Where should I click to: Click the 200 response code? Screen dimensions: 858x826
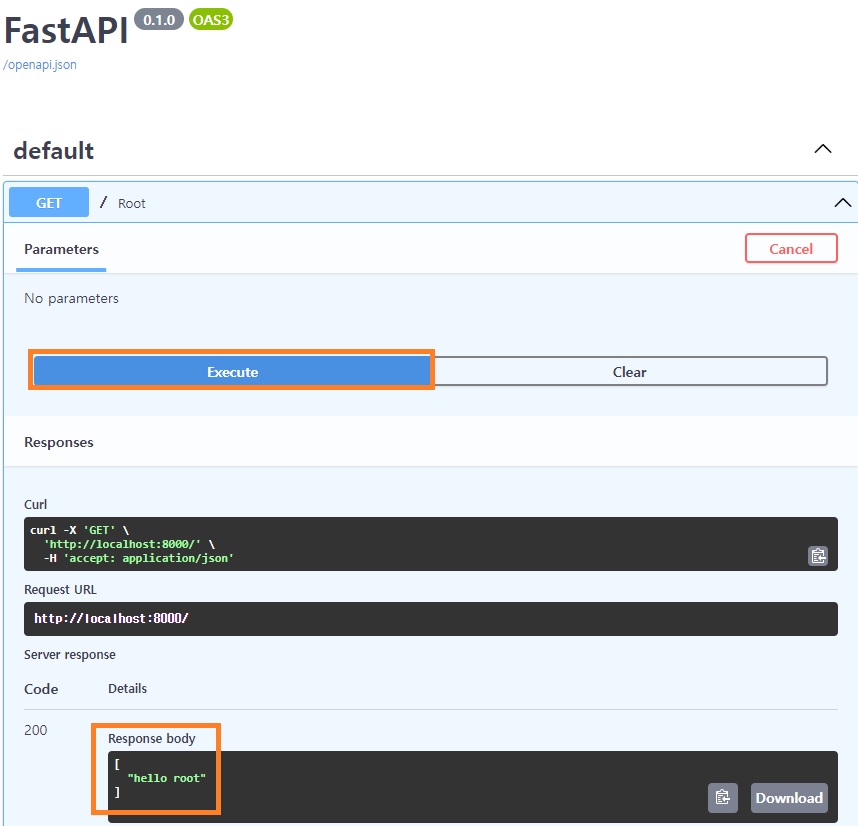pyautogui.click(x=36, y=730)
